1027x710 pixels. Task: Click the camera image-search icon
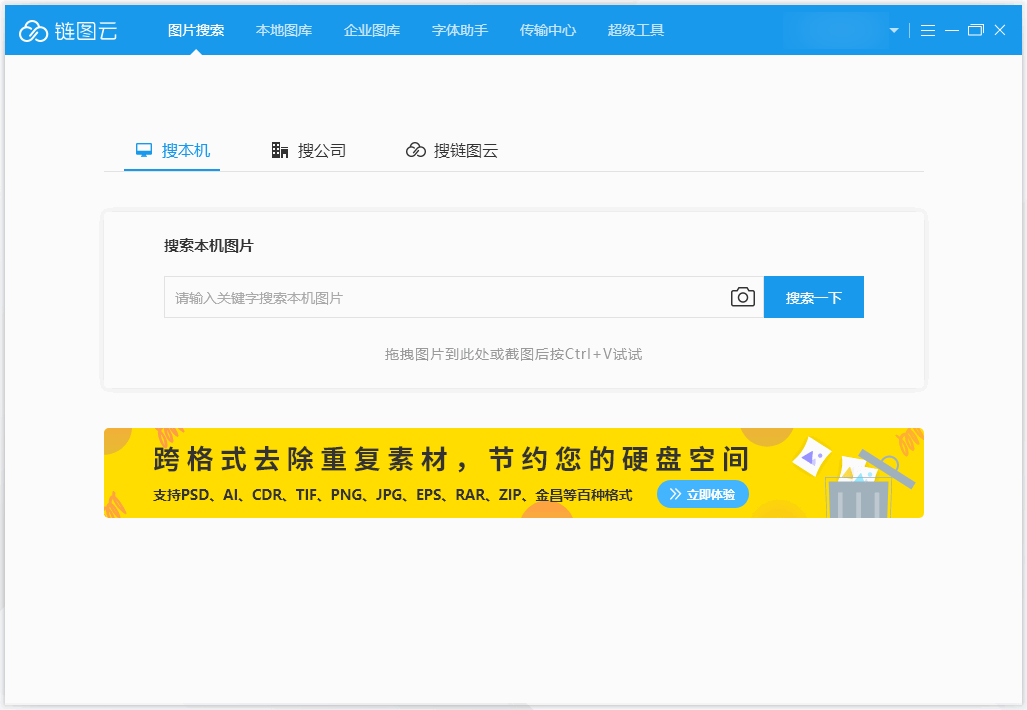[743, 297]
